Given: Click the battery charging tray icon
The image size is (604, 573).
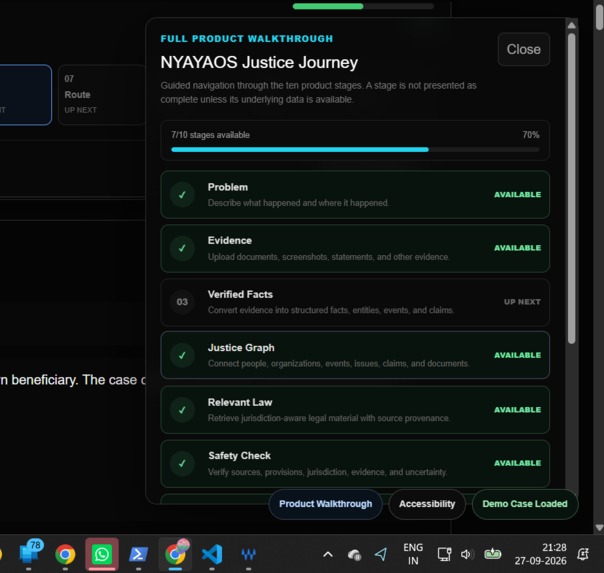Looking at the screenshot, I should [x=492, y=554].
